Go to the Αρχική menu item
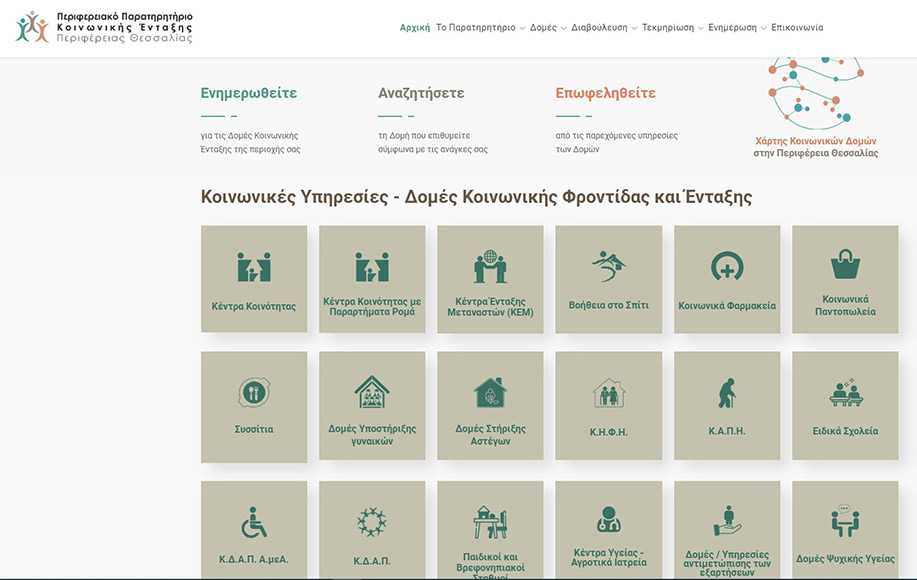The image size is (917, 580). (415, 27)
